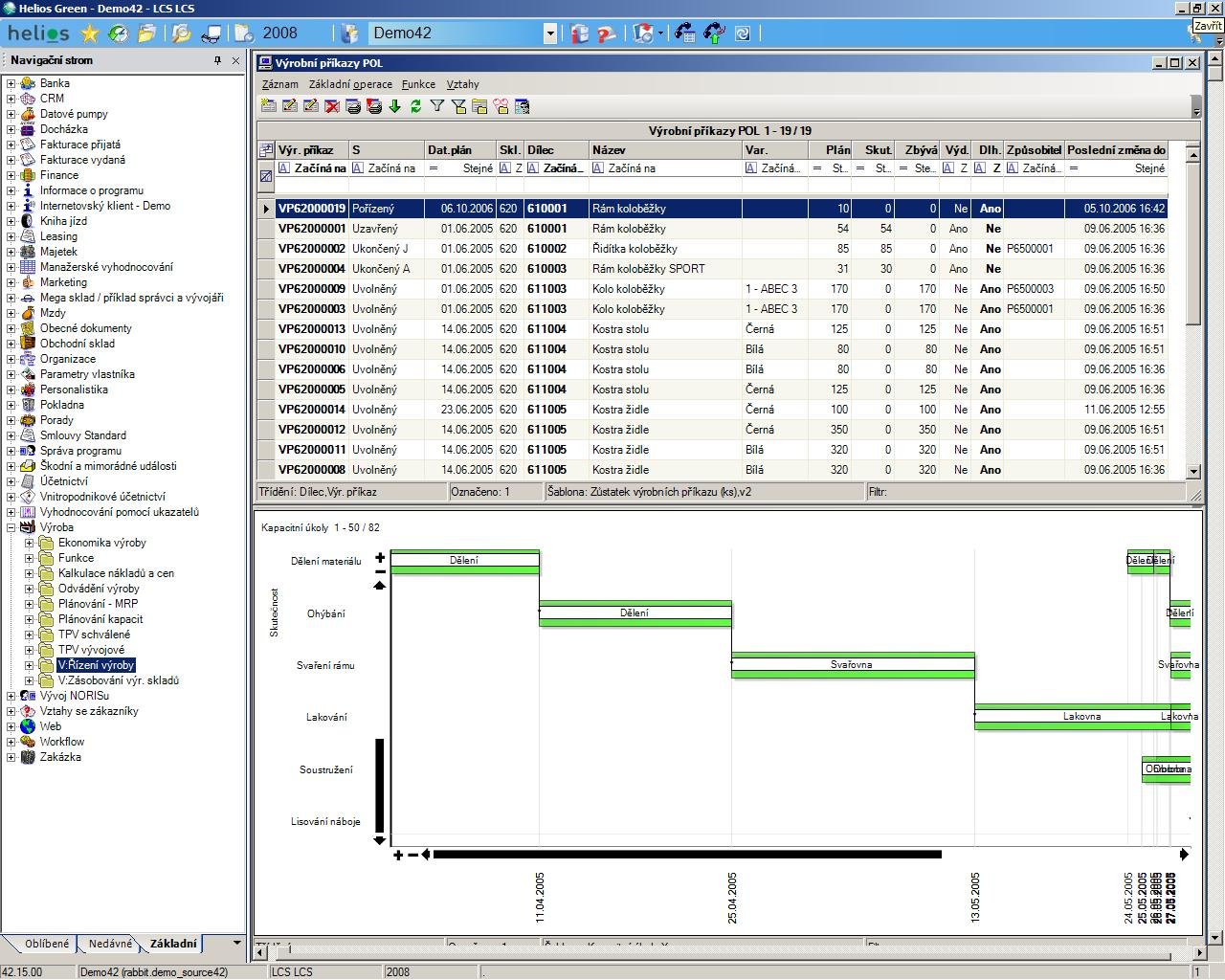The width and height of the screenshot is (1225, 980).
Task: Close the Navigační strom panel
Action: pyautogui.click(x=236, y=60)
